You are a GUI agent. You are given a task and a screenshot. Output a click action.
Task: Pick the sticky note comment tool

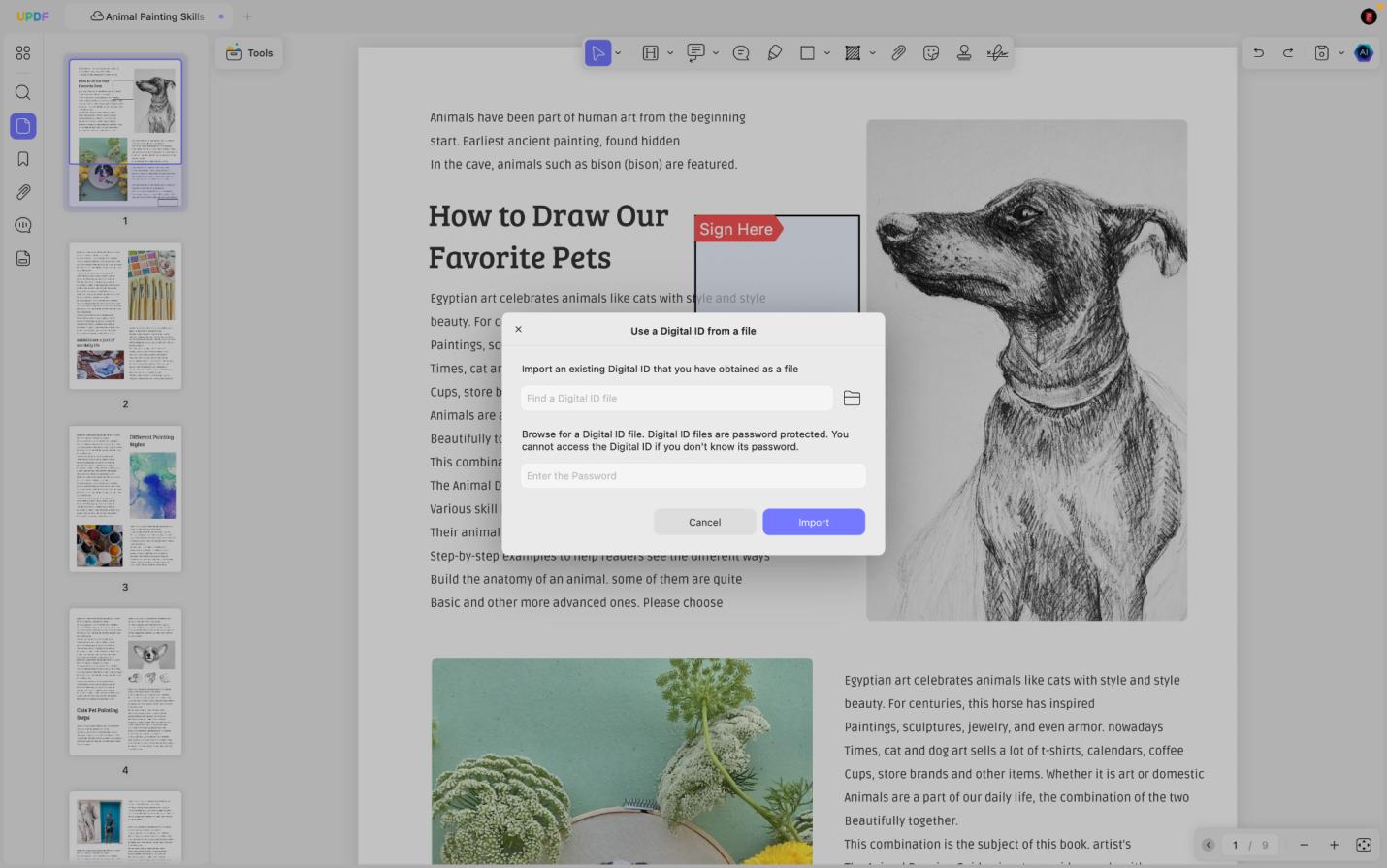pyautogui.click(x=741, y=53)
